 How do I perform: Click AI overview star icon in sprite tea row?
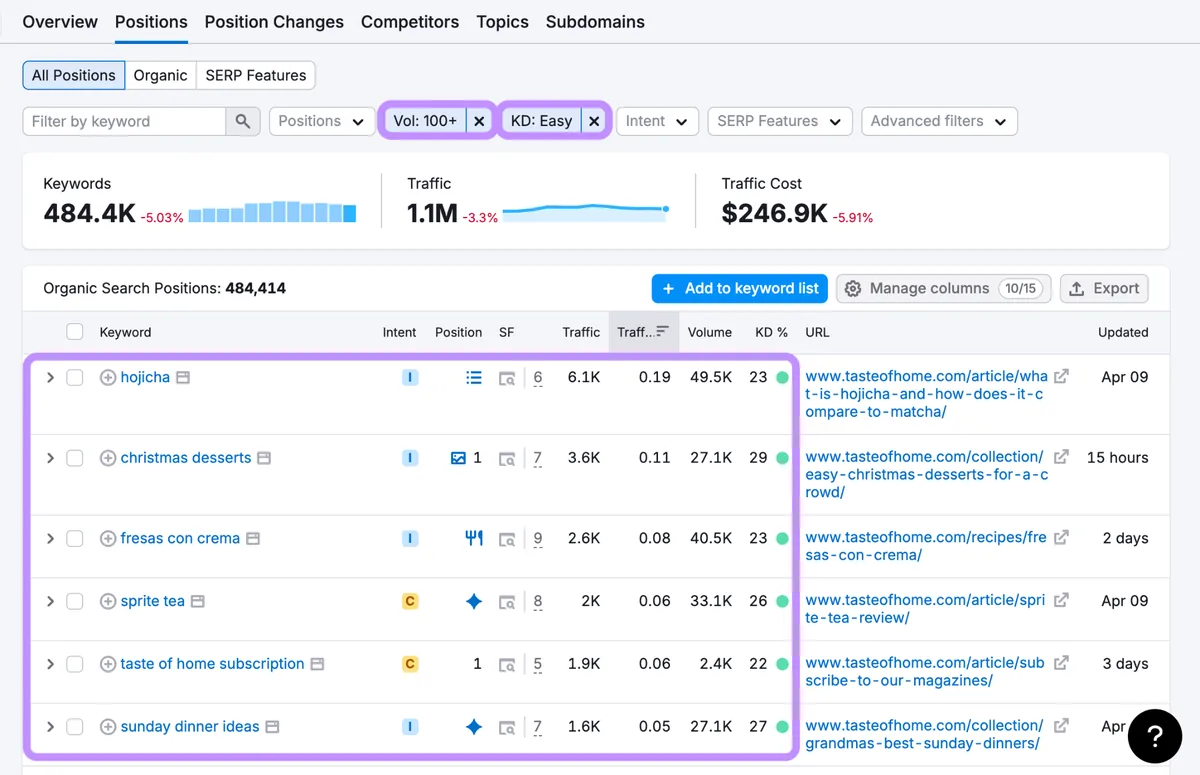[x=474, y=601]
